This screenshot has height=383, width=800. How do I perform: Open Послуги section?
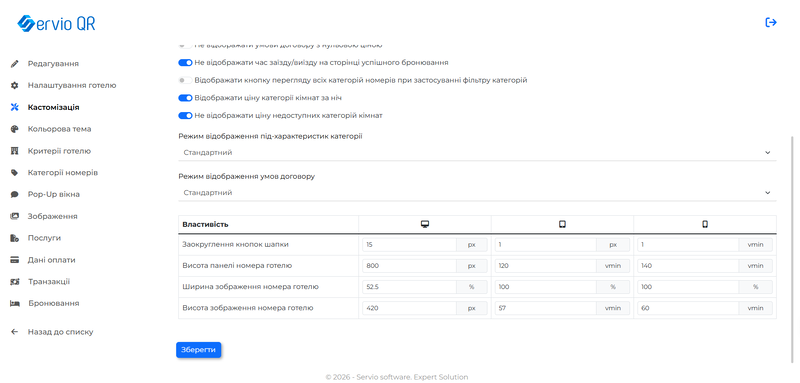pyautogui.click(x=44, y=238)
